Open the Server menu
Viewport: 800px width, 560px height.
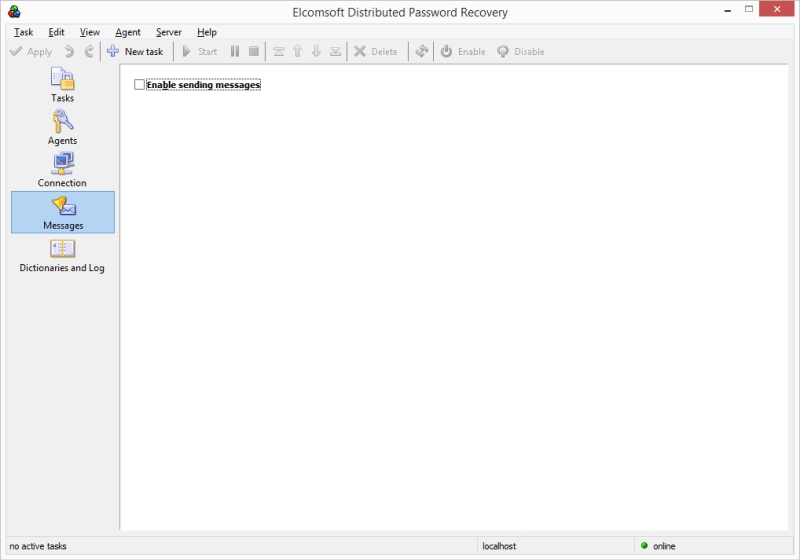pyautogui.click(x=169, y=32)
